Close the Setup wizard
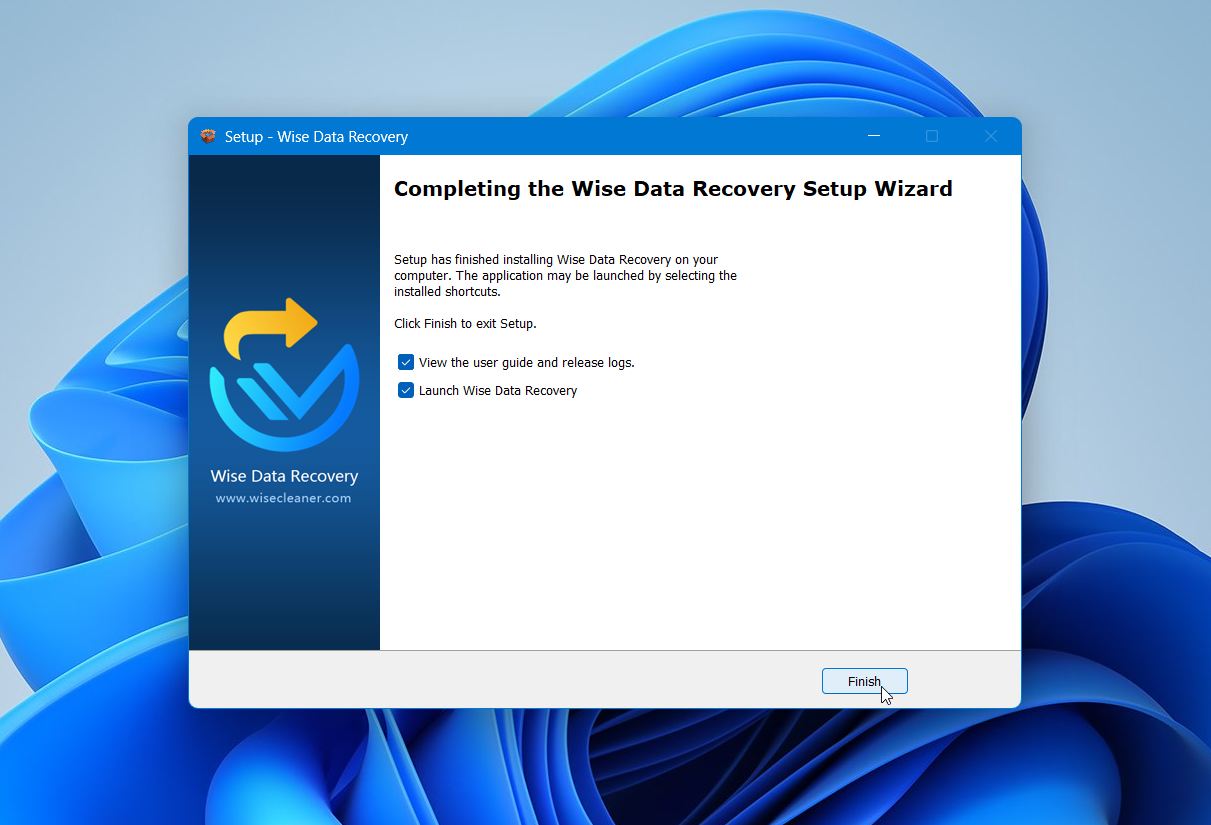This screenshot has height=825, width=1211. [990, 136]
